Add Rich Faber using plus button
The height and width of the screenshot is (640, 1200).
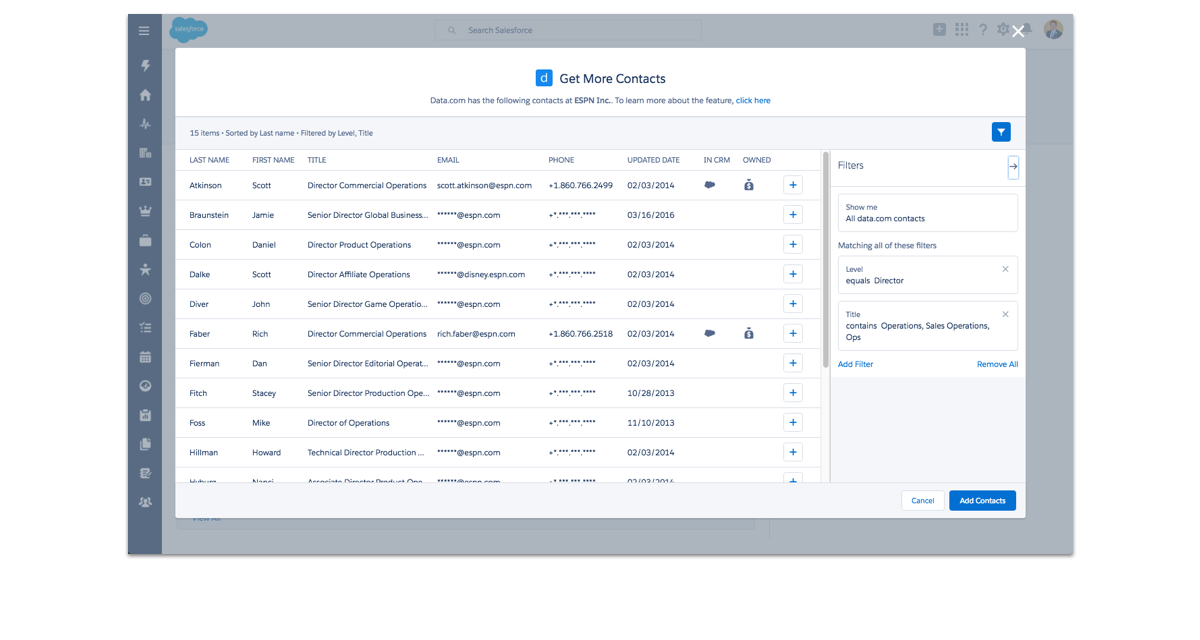[793, 334]
